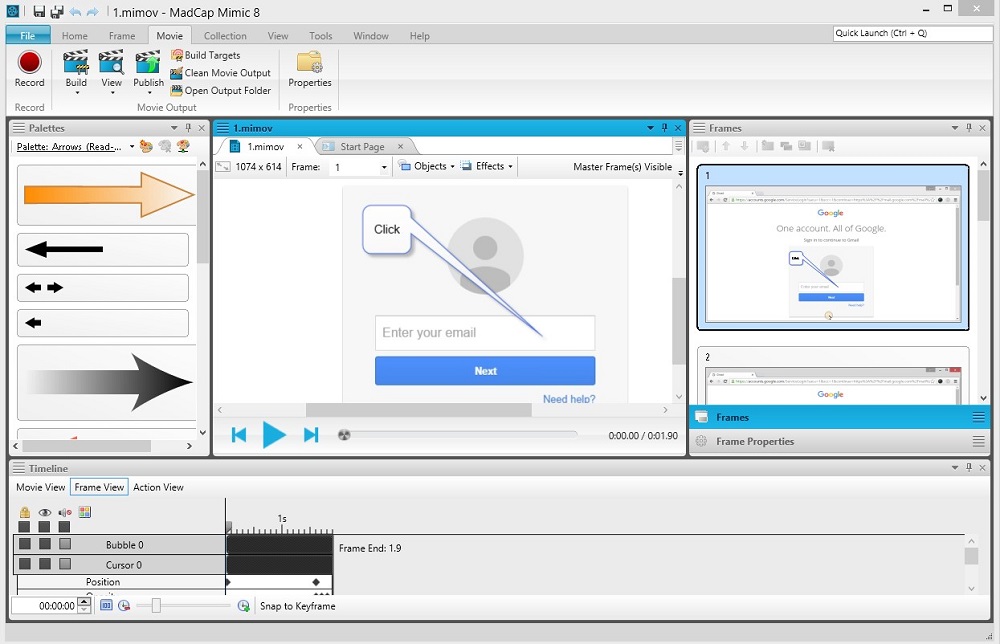This screenshot has height=644, width=1000.
Task: Pin the Timeline panel
Action: 969,467
